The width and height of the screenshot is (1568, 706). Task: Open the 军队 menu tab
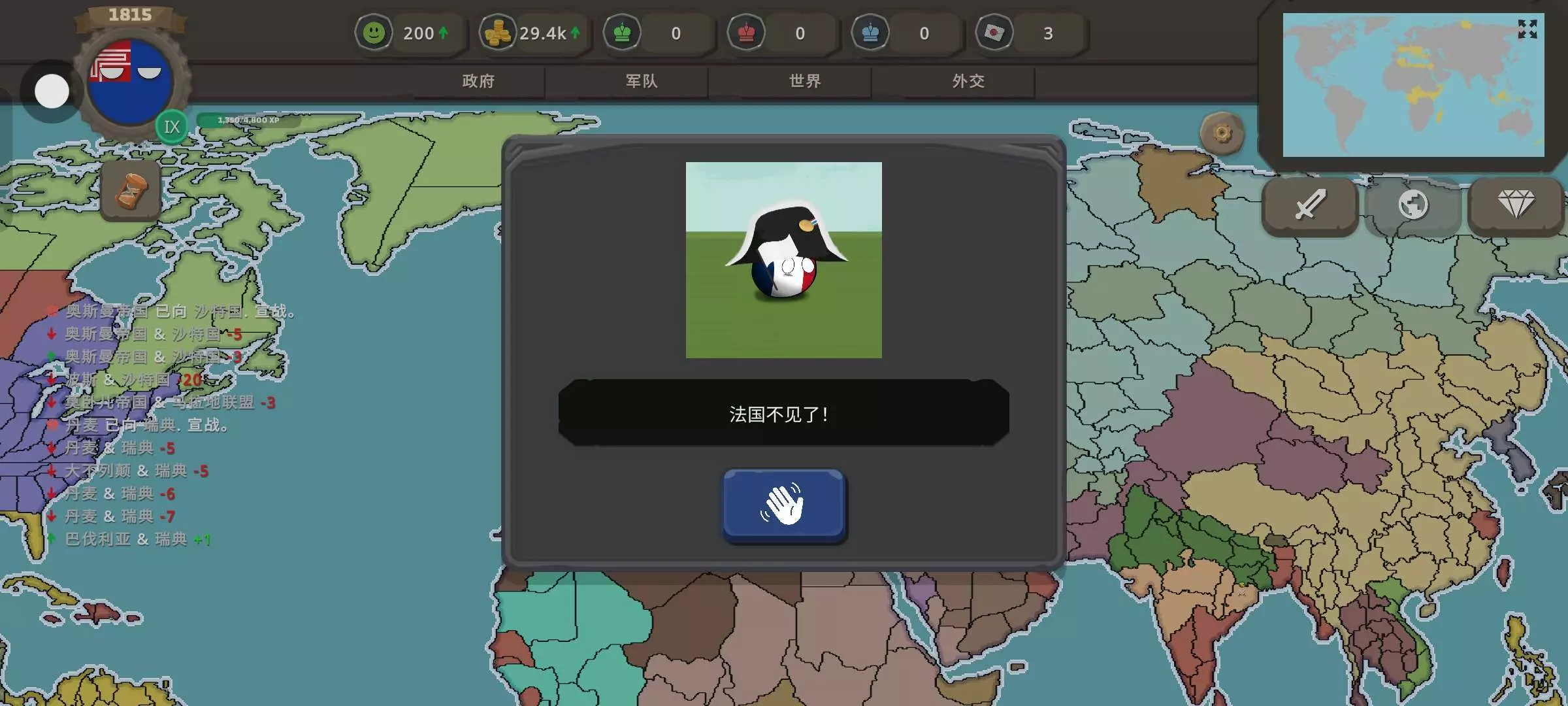pos(642,81)
